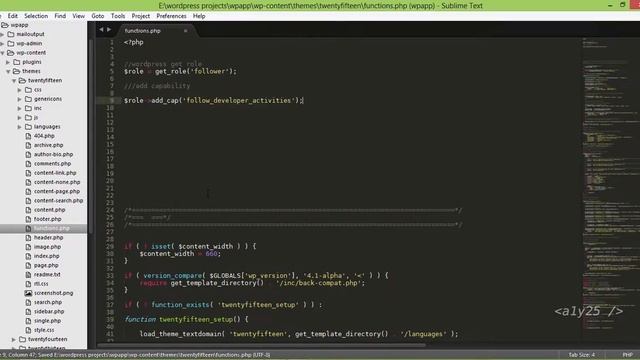
Task: Expand the mailoutput folder arrow
Action: point(2,34)
